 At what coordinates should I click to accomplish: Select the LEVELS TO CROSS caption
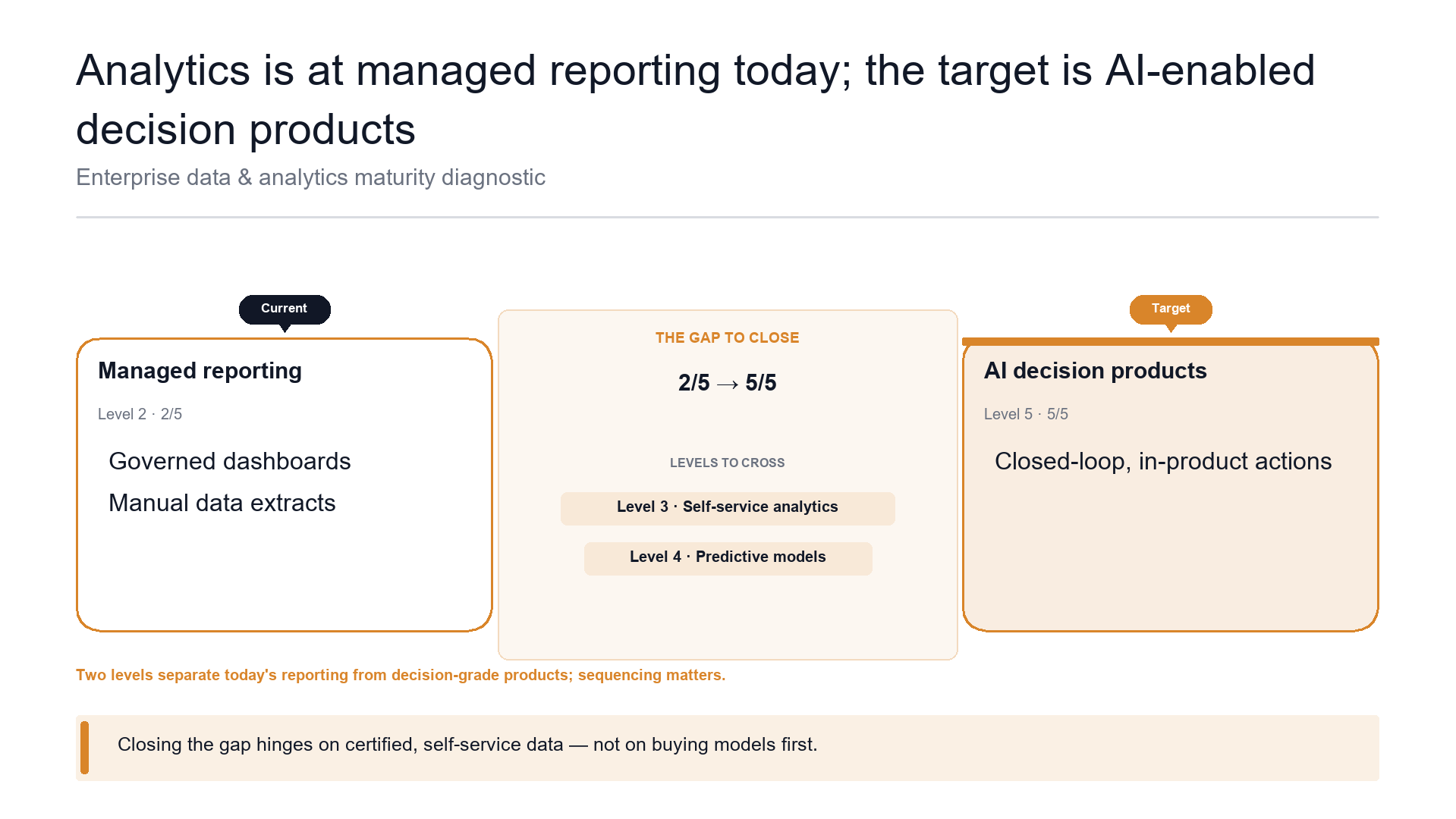click(727, 463)
